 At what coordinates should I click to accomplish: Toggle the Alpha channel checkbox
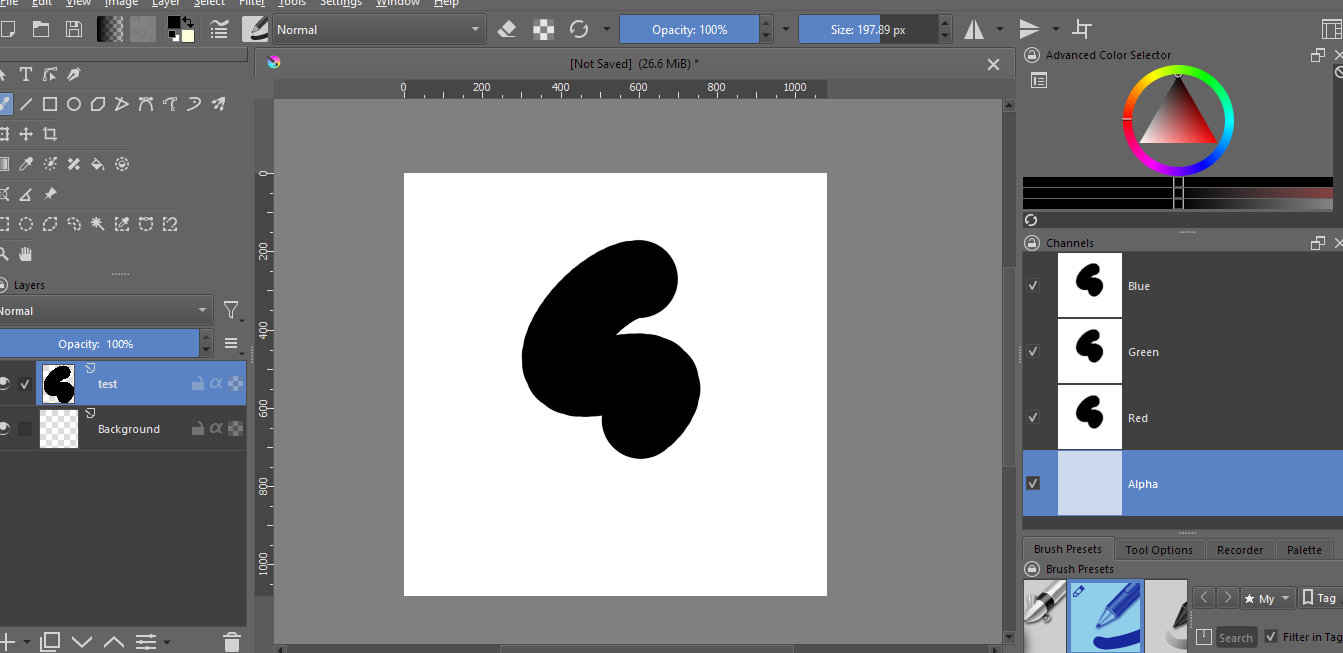1033,483
